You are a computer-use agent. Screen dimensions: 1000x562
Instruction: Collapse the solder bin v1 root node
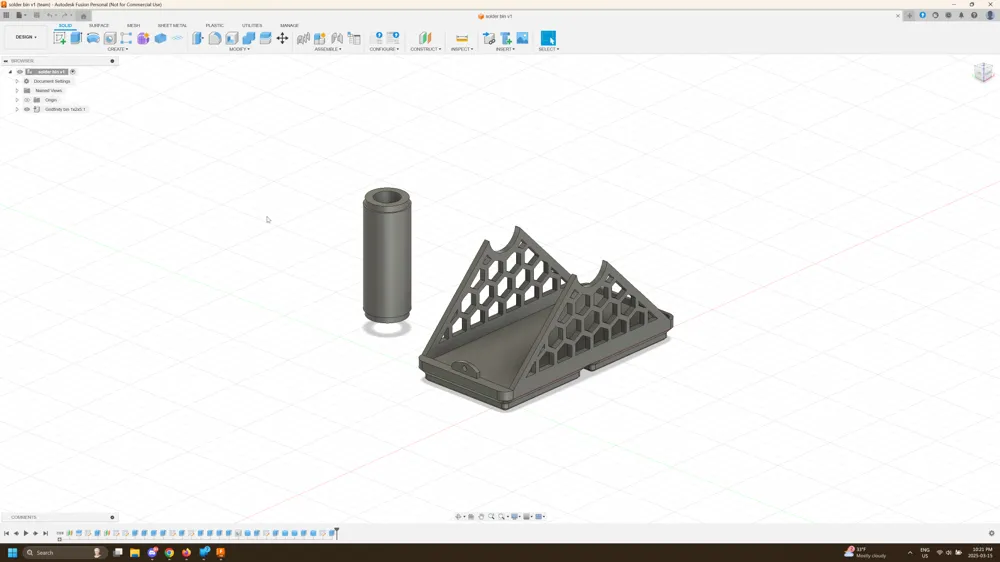[10, 72]
